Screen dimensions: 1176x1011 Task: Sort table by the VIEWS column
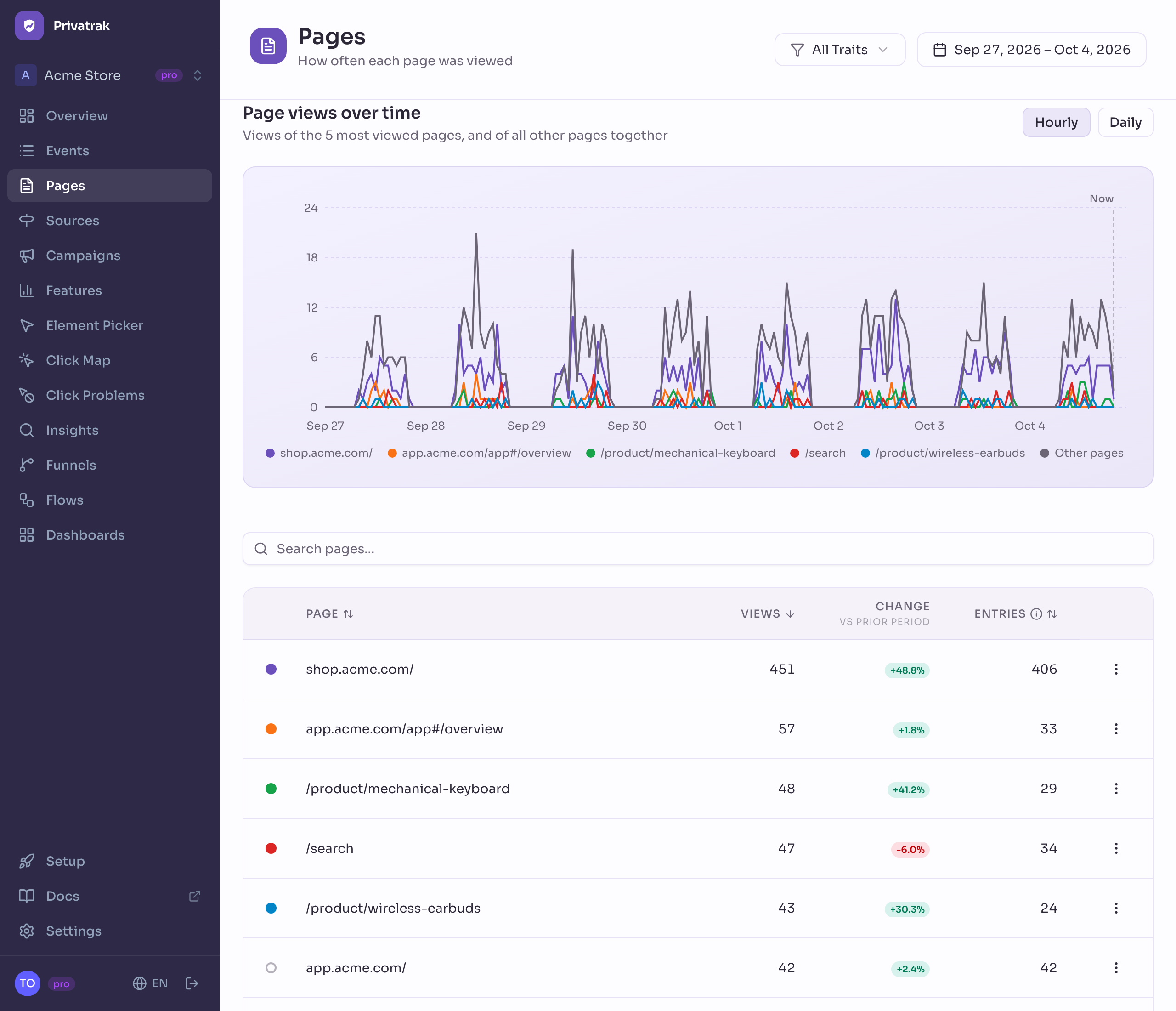pos(767,613)
